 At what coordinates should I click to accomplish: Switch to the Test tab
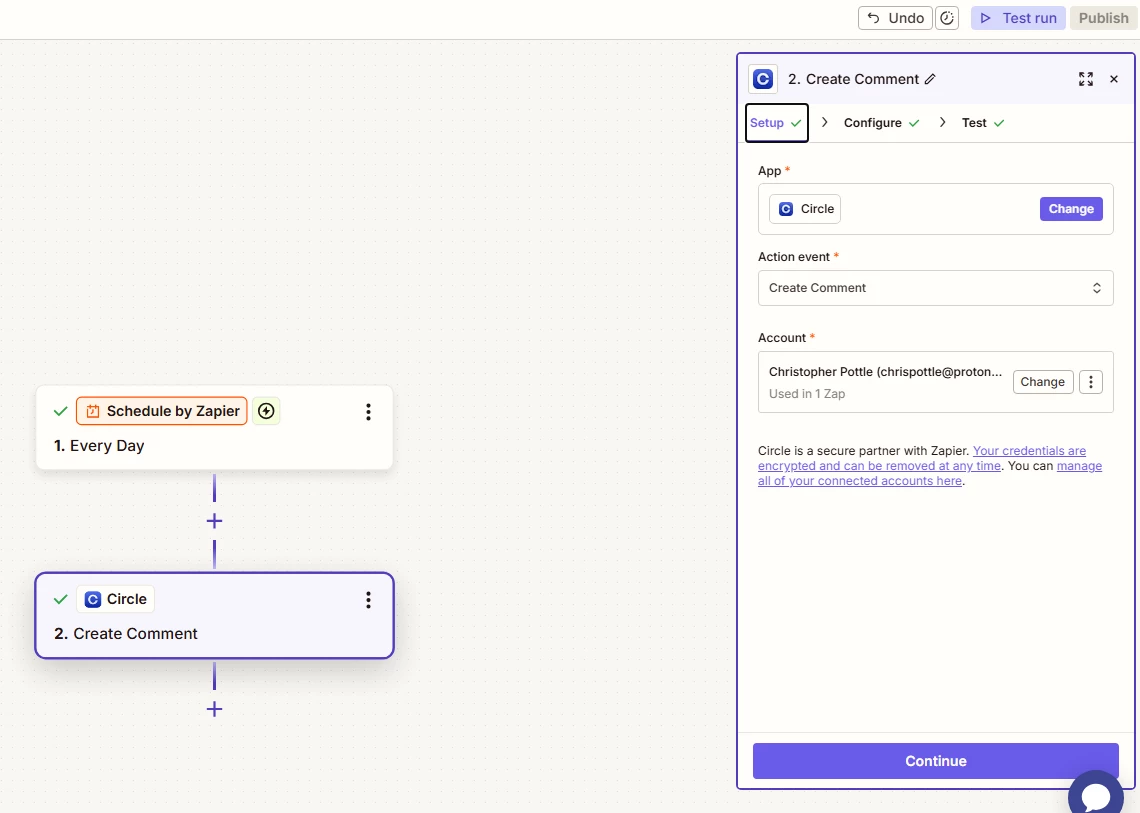tap(983, 123)
